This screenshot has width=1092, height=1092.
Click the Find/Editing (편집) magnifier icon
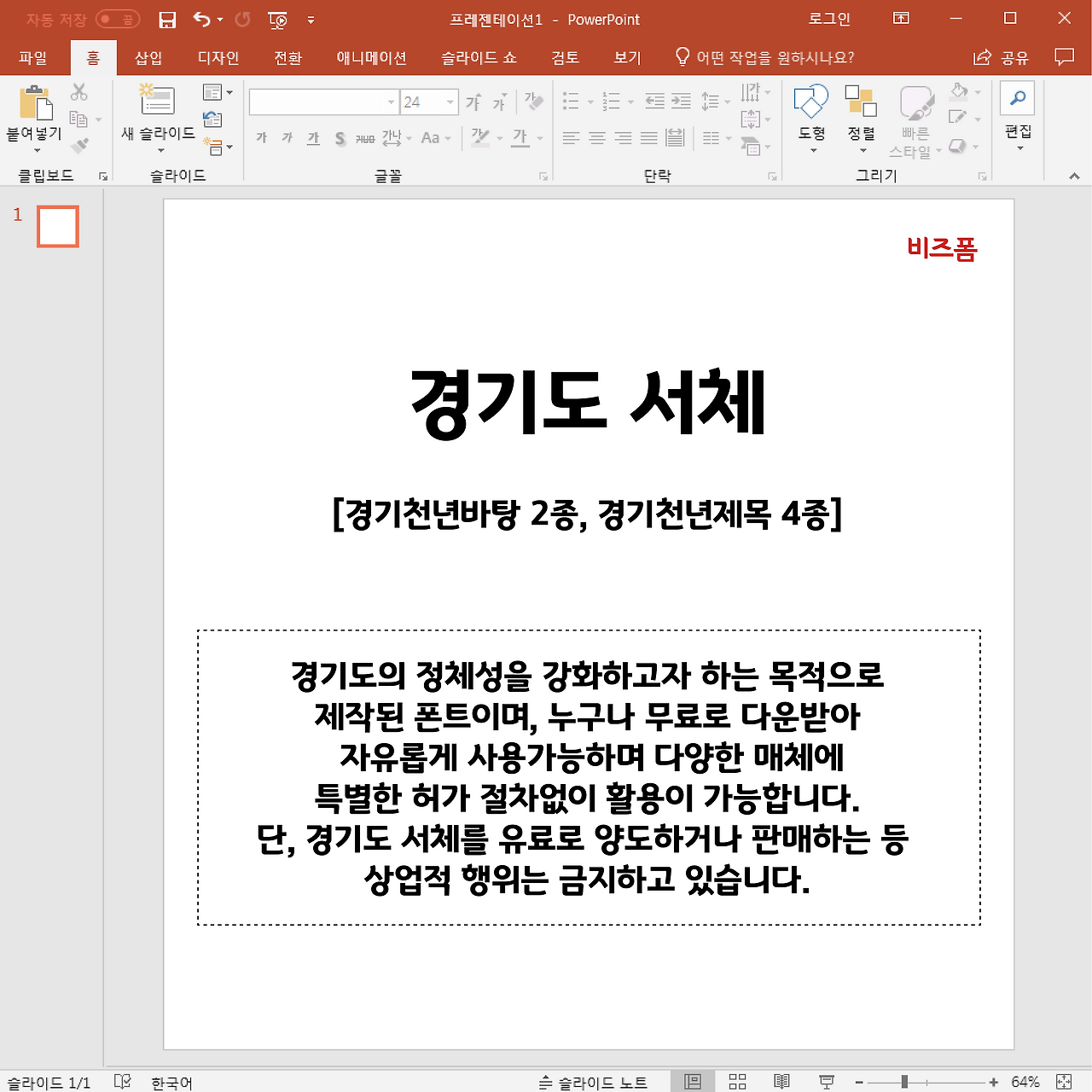[1017, 98]
